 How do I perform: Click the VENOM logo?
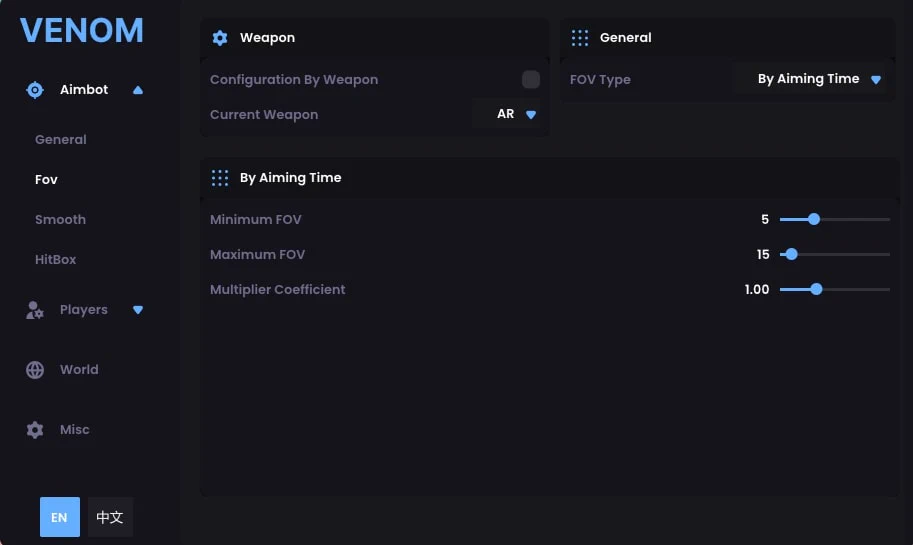click(82, 30)
